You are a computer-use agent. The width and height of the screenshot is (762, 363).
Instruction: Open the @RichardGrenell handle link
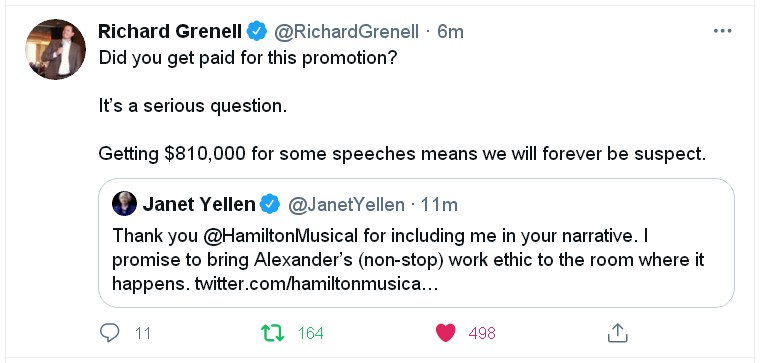(x=346, y=32)
